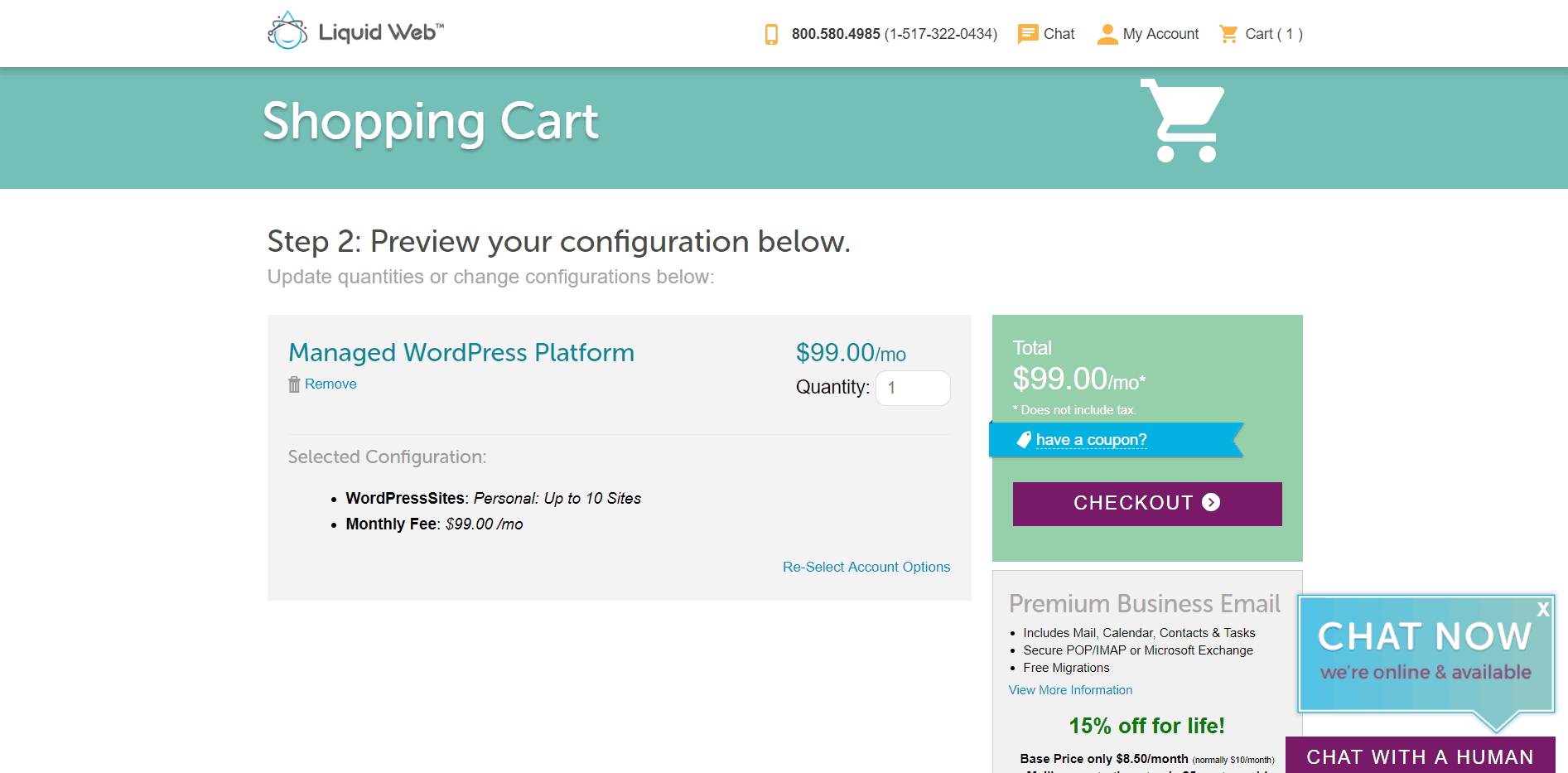
Task: Click the 'Monthly Fee: $99.00 /mo' row
Action: click(434, 524)
